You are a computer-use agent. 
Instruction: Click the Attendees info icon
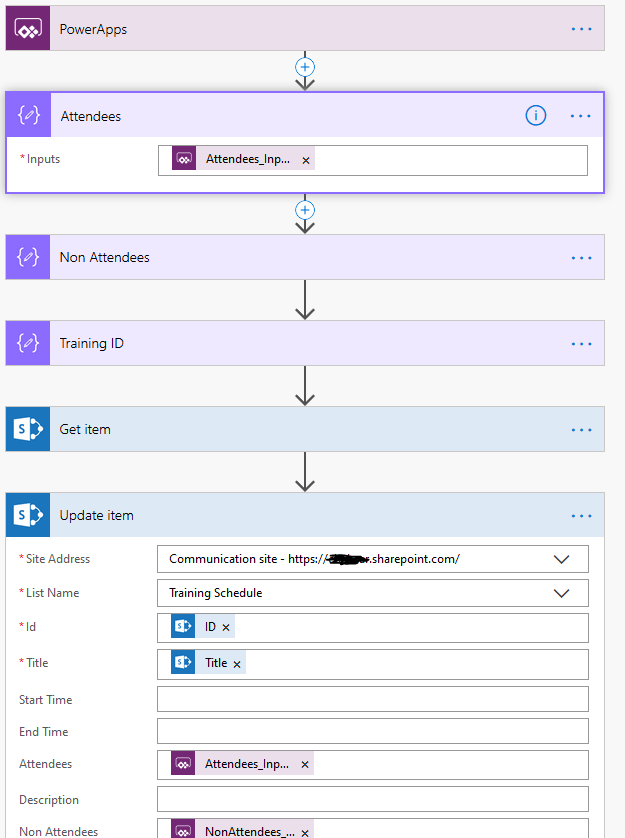(x=536, y=116)
